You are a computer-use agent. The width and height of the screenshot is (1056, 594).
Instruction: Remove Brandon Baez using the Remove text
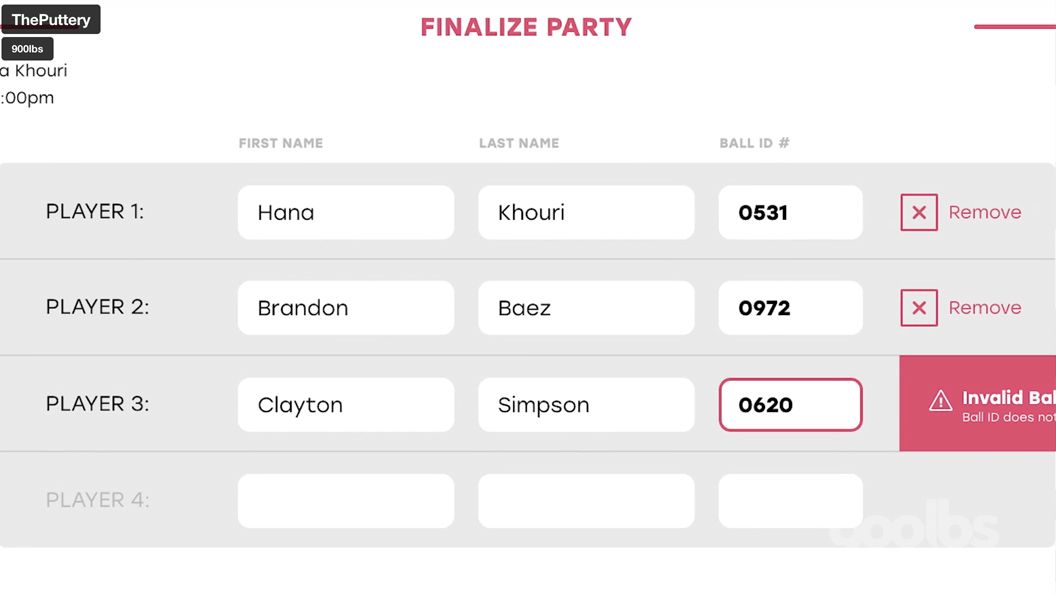click(985, 308)
